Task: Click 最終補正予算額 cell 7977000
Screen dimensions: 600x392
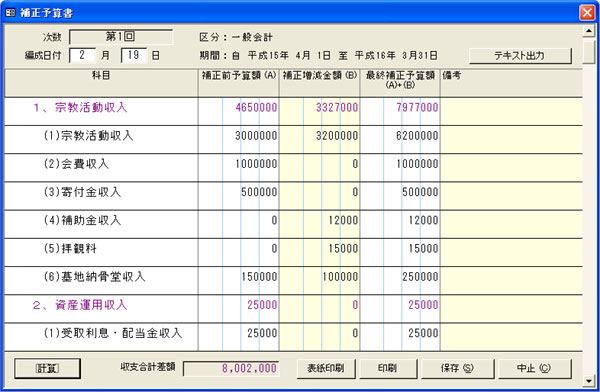Action: click(400, 111)
